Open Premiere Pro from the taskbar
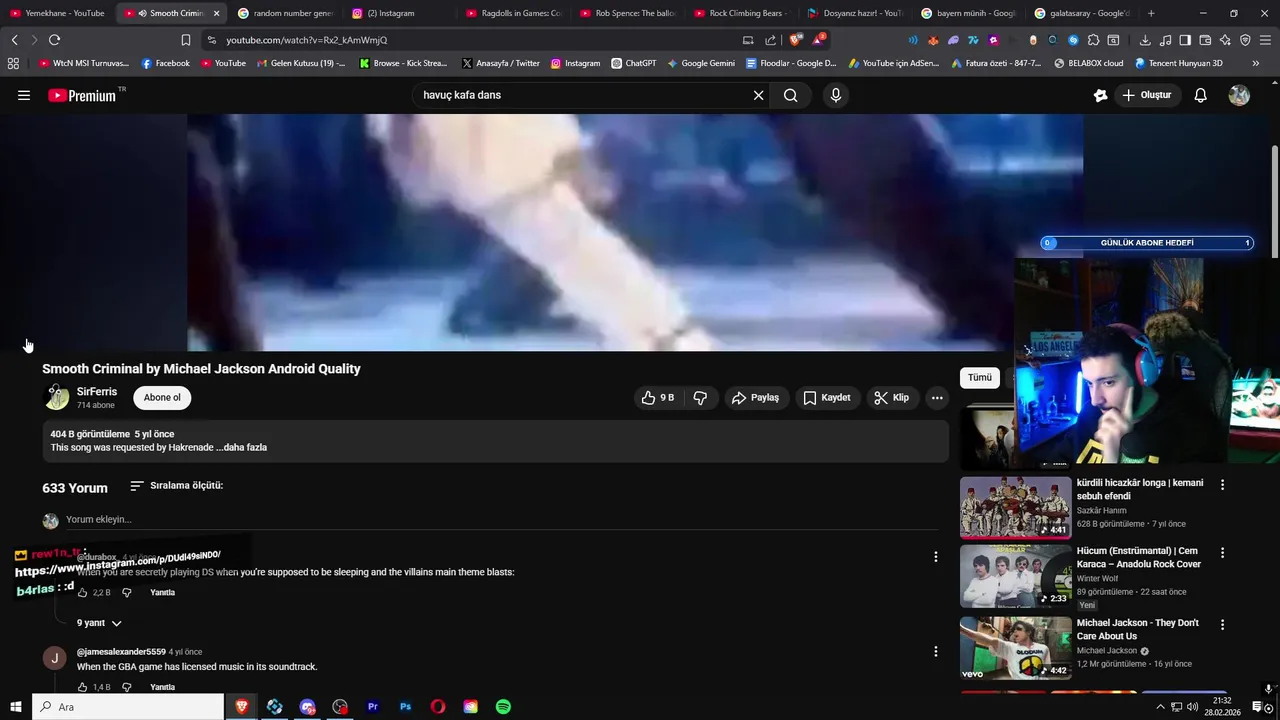The width and height of the screenshot is (1280, 720). 373,707
